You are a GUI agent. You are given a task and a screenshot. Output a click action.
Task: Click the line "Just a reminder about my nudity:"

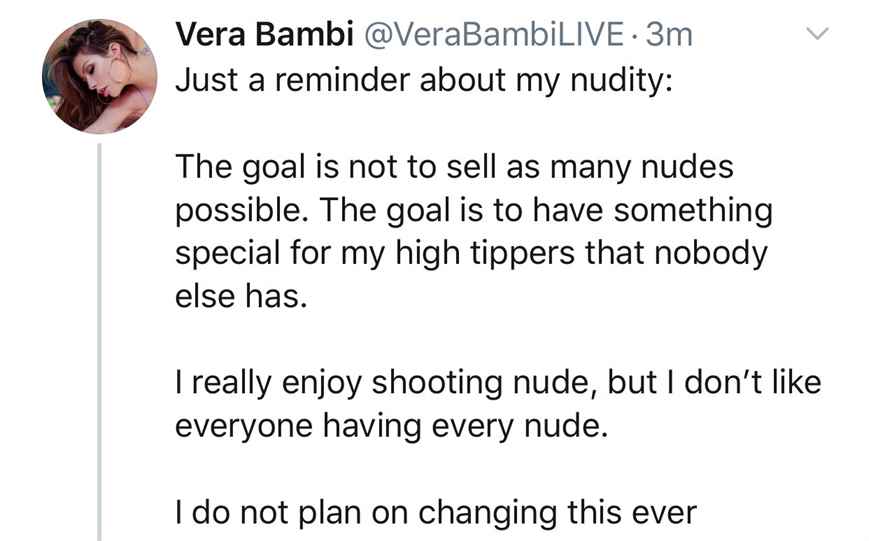click(425, 80)
